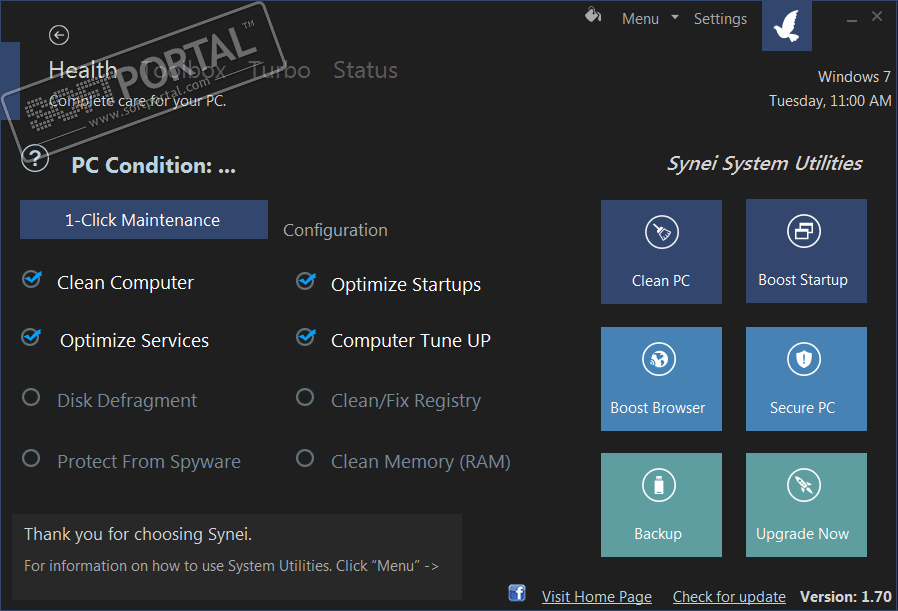Screen dimensions: 898x611
Task: Enable the Disk Defragment option
Action: pyautogui.click(x=32, y=398)
